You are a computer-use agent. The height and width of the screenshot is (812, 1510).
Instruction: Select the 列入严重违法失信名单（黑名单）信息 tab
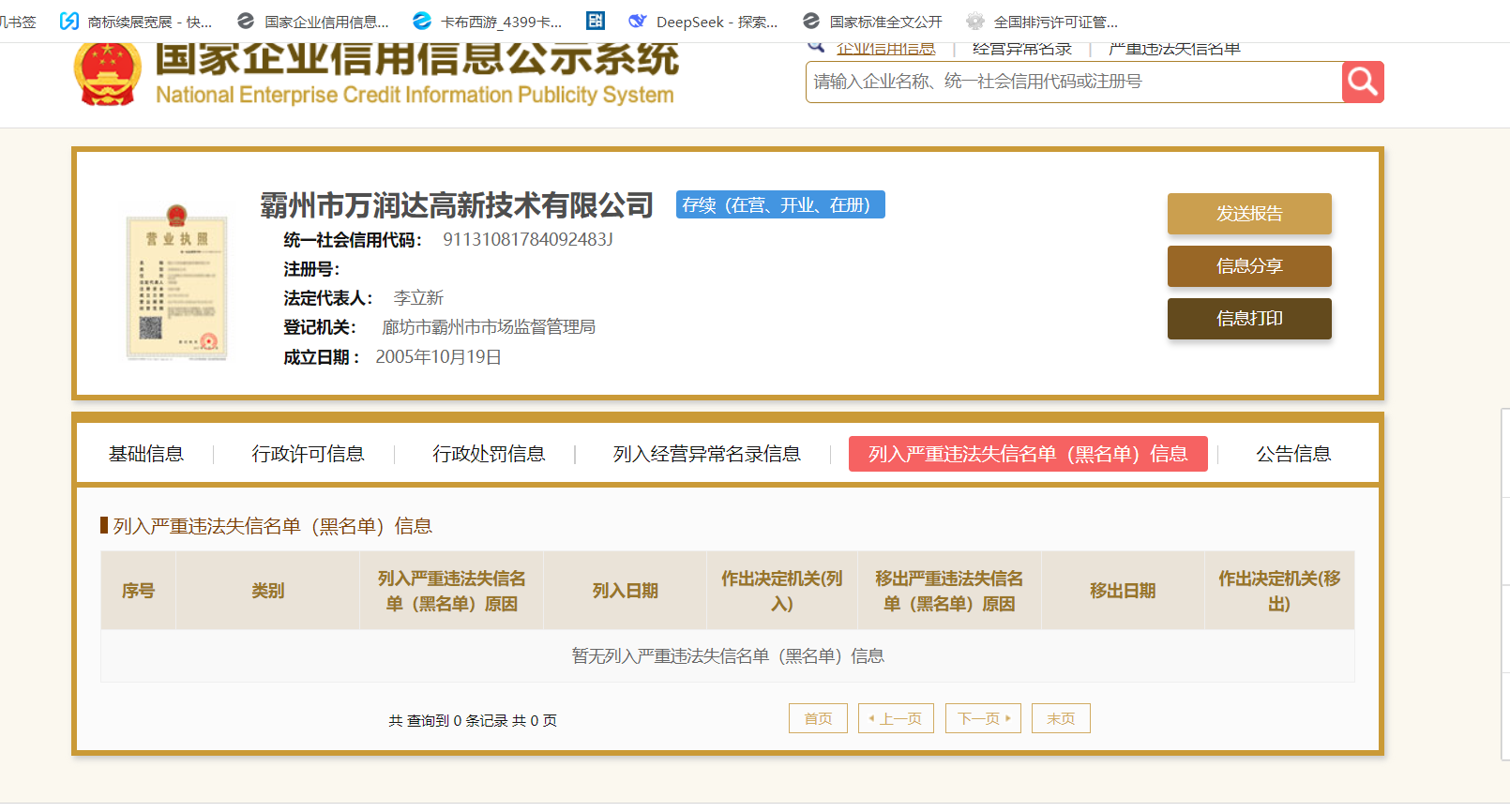tap(1028, 454)
